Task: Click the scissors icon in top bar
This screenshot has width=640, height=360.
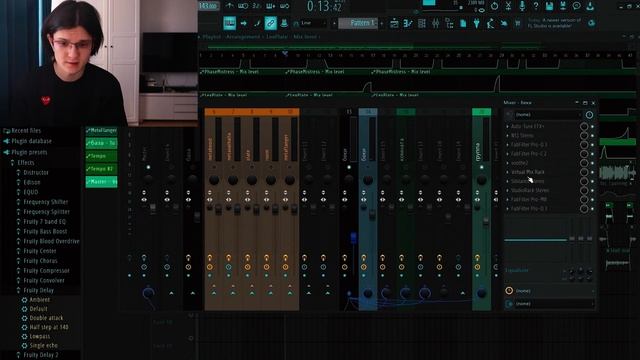Action: pos(508,6)
